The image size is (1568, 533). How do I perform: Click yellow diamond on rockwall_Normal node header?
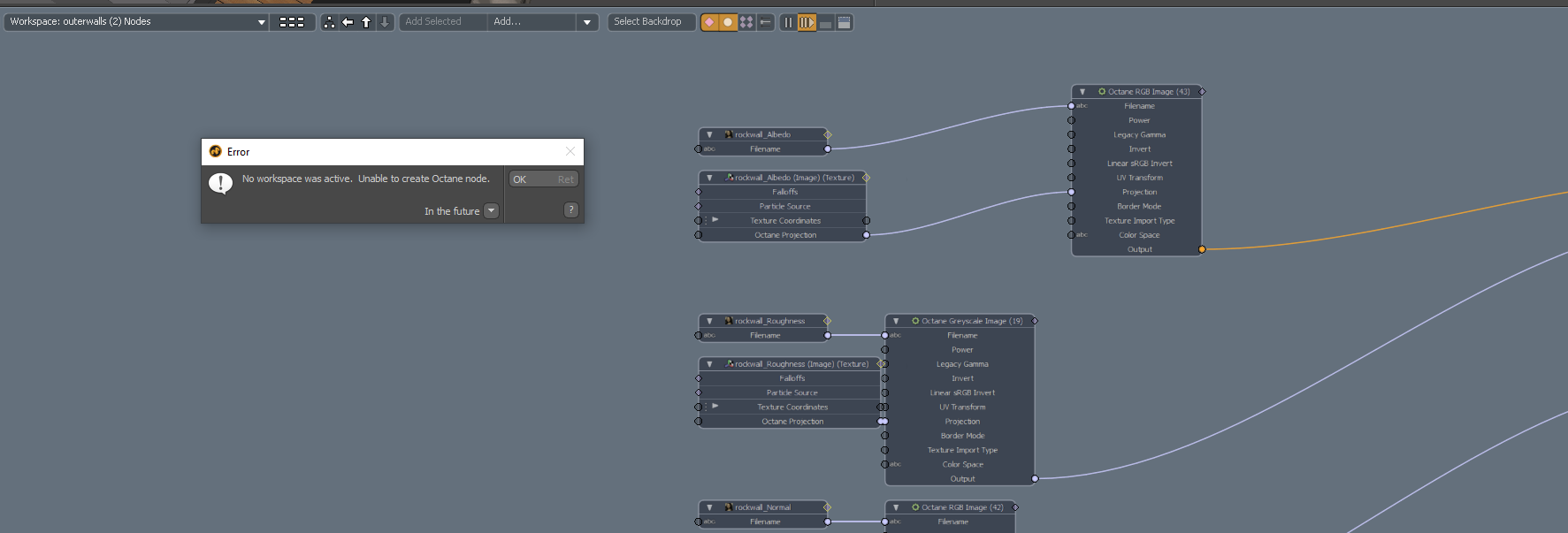(828, 507)
